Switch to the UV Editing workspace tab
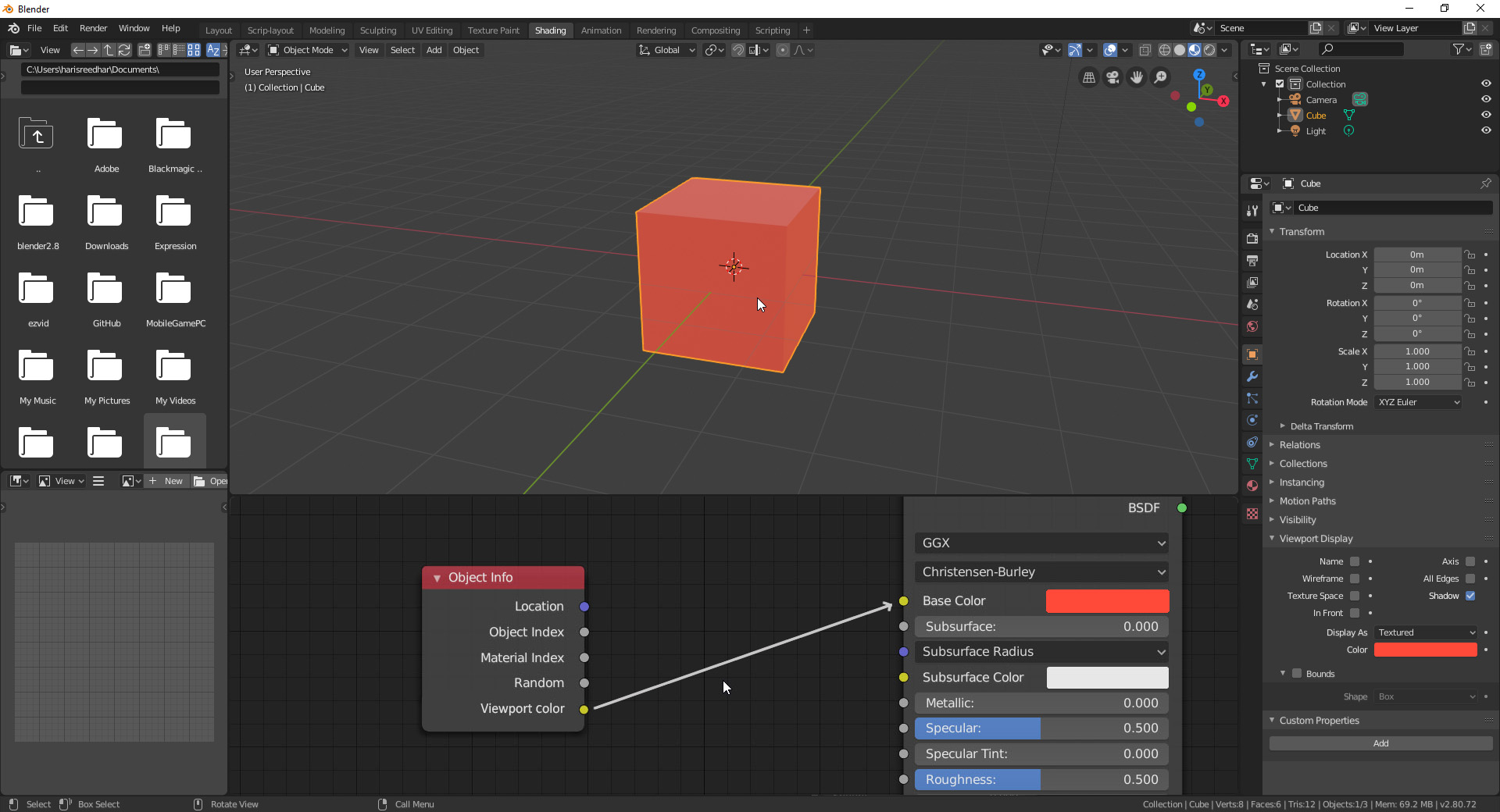The height and width of the screenshot is (812, 1500). [x=432, y=30]
